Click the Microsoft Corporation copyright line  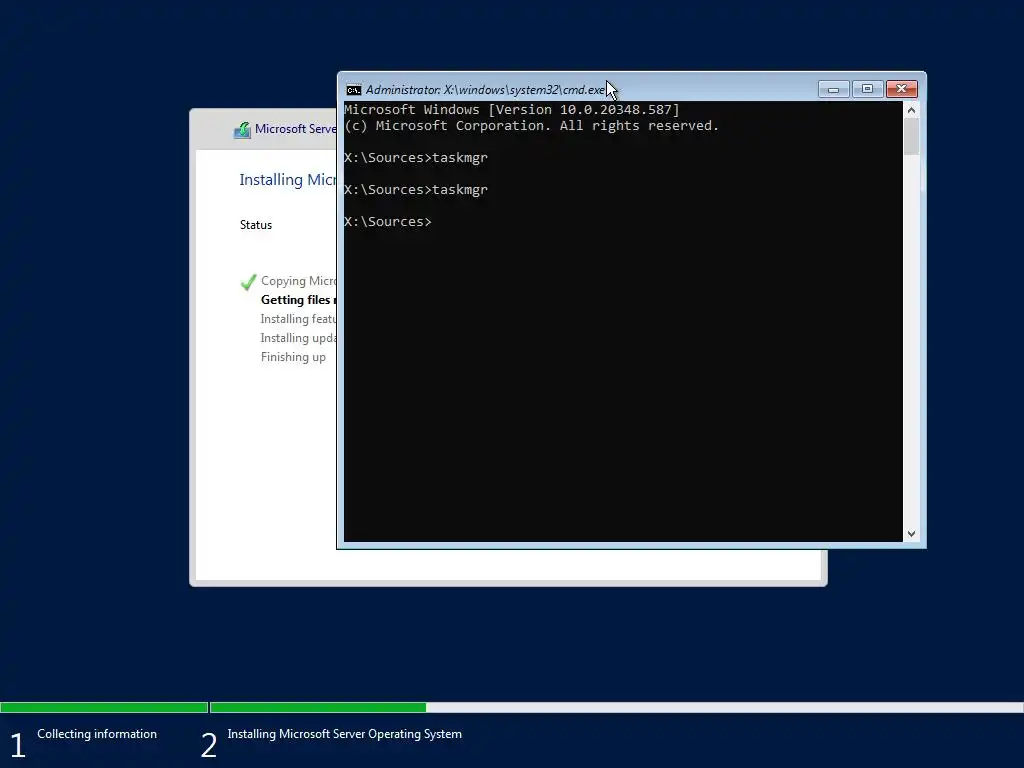tap(532, 125)
